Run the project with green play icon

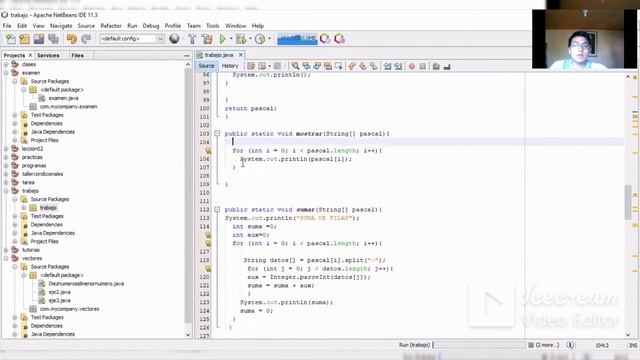pyautogui.click(x=222, y=39)
